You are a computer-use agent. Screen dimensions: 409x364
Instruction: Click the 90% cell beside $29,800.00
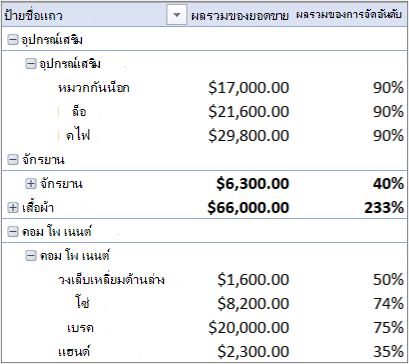pos(388,136)
